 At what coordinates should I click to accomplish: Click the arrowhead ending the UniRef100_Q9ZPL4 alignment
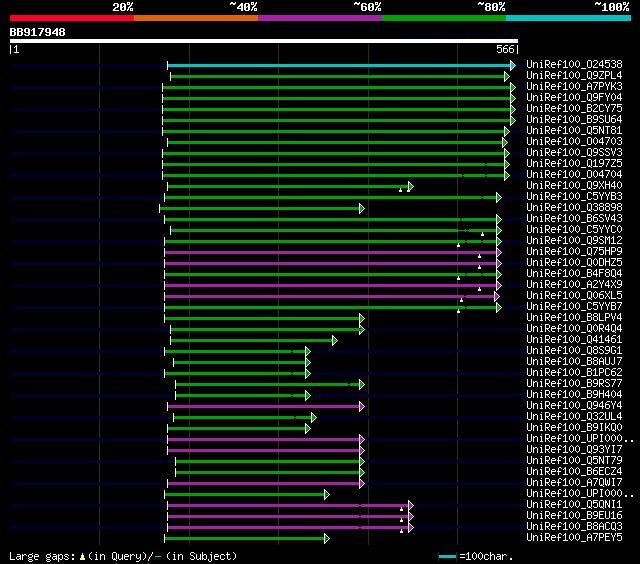pyautogui.click(x=507, y=76)
